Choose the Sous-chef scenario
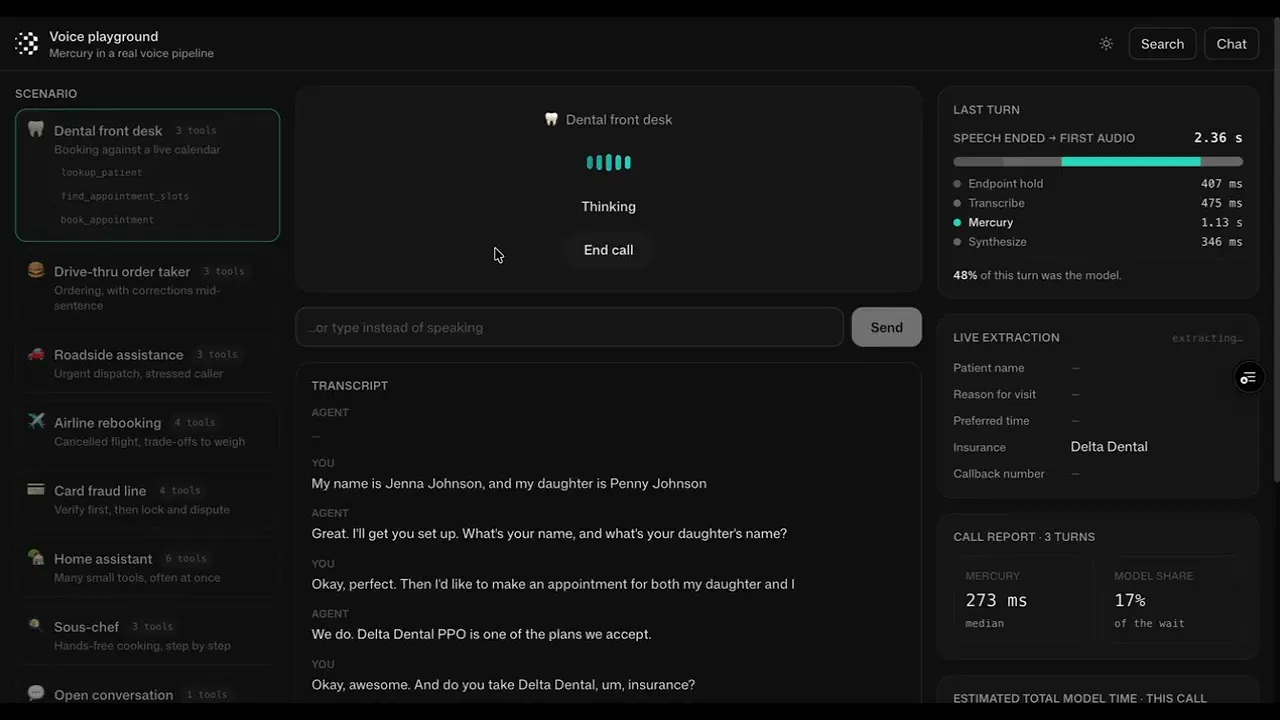This screenshot has height=720, width=1280. point(147,636)
